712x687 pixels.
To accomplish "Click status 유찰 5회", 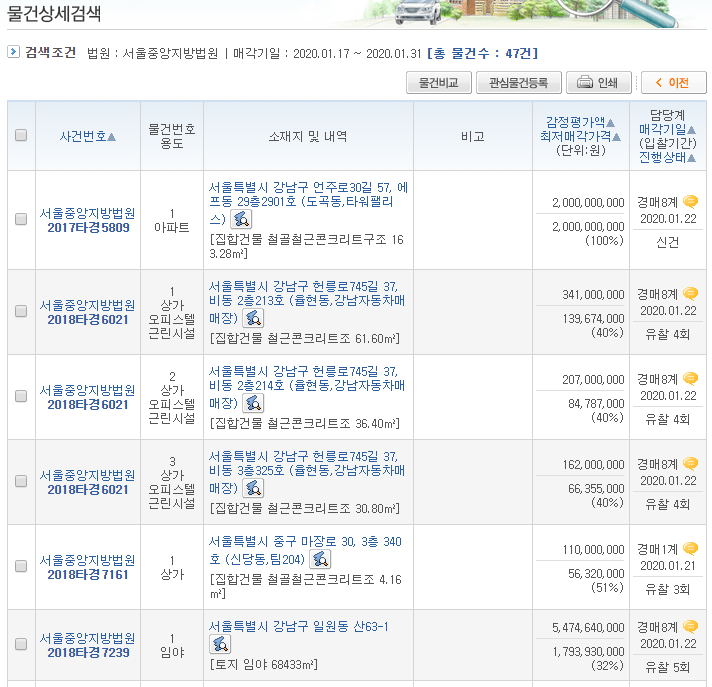I will point(668,667).
